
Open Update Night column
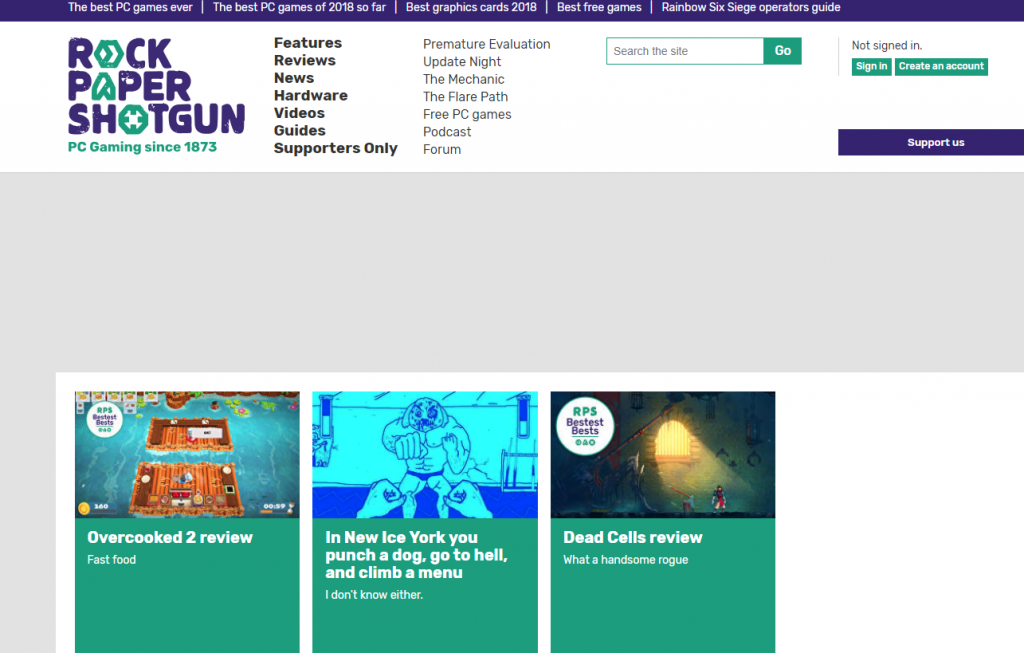(x=462, y=61)
